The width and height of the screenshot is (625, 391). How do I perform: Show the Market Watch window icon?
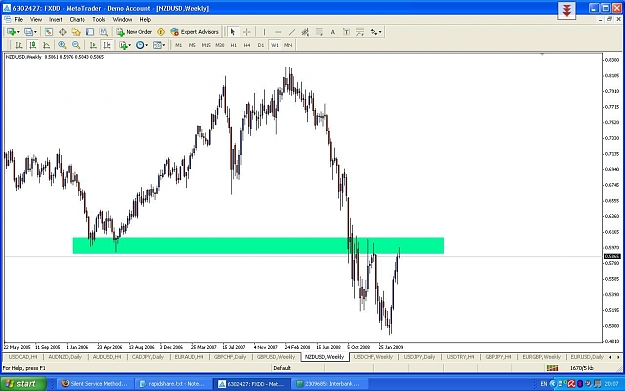(x=49, y=32)
